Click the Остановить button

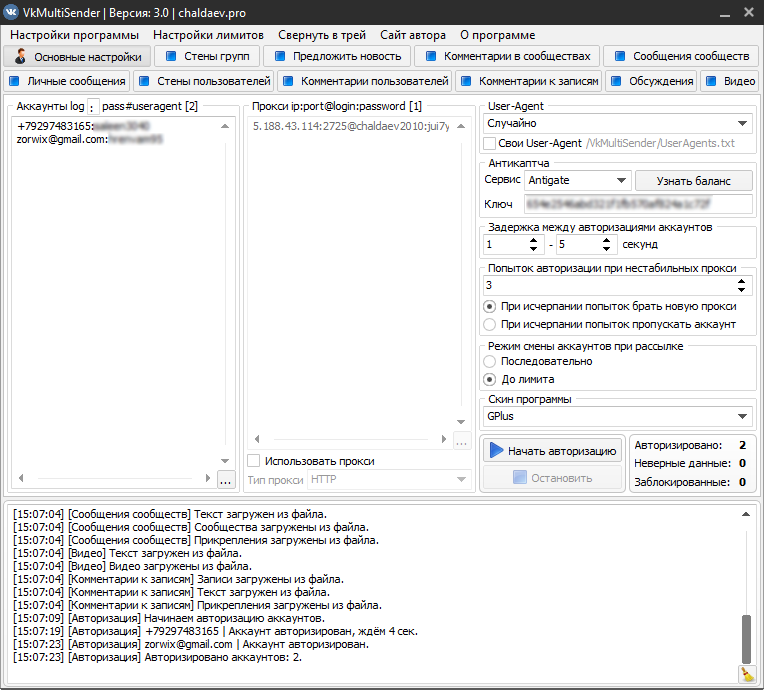click(x=553, y=478)
